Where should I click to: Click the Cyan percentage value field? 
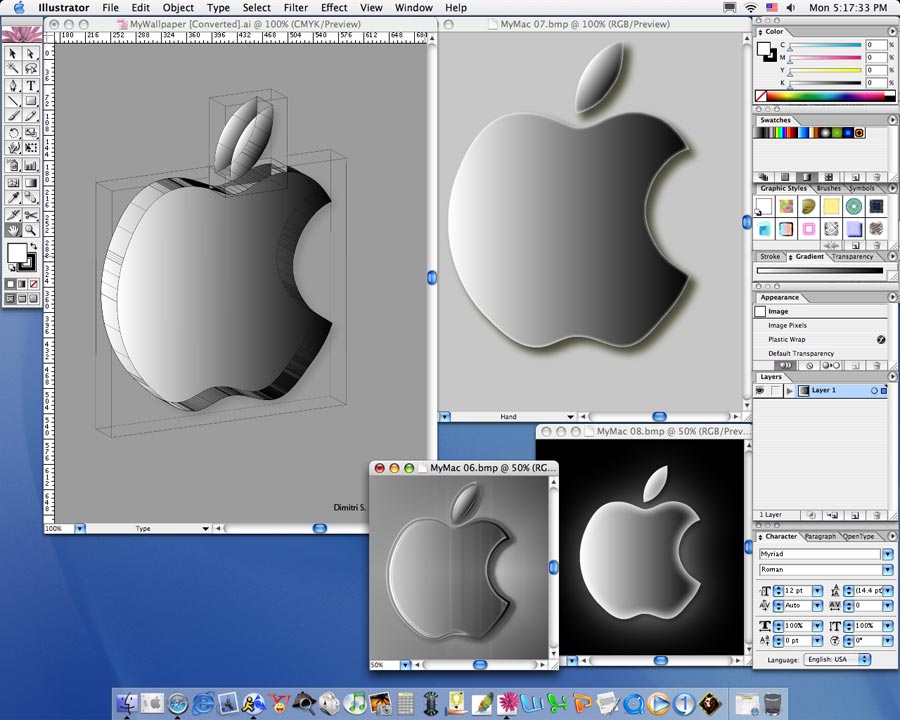(876, 45)
